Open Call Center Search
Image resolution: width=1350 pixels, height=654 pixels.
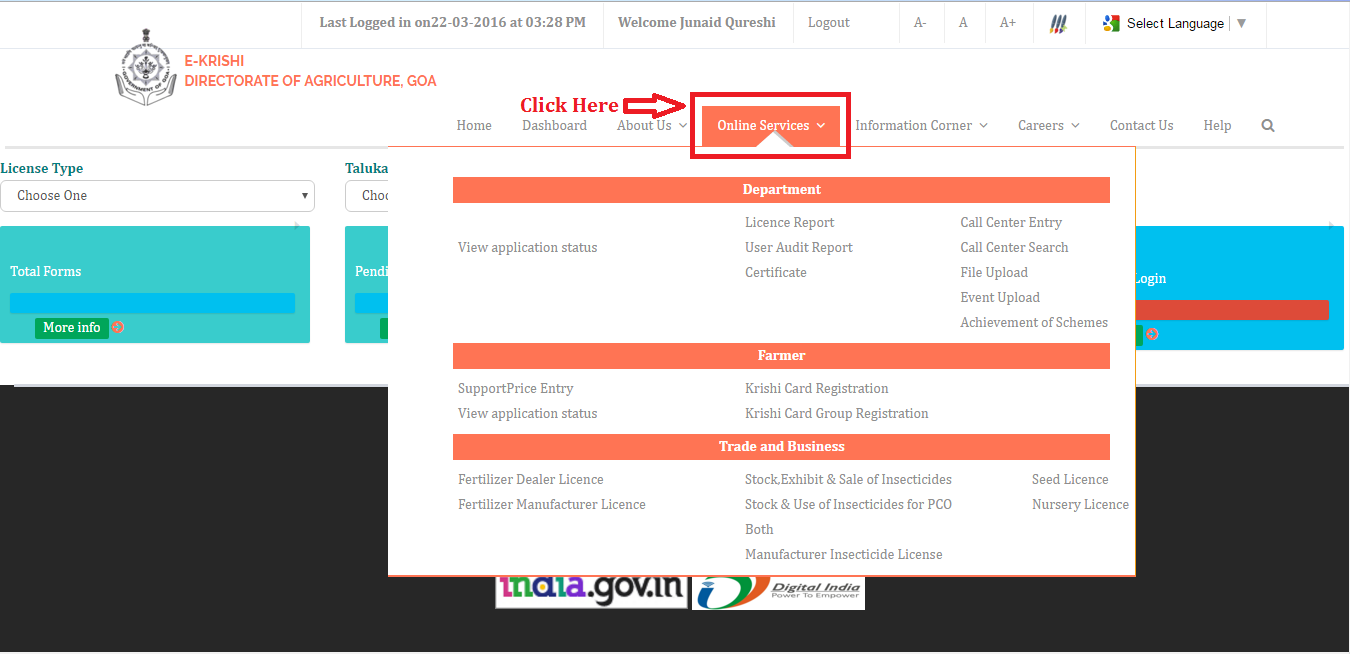tap(1014, 247)
